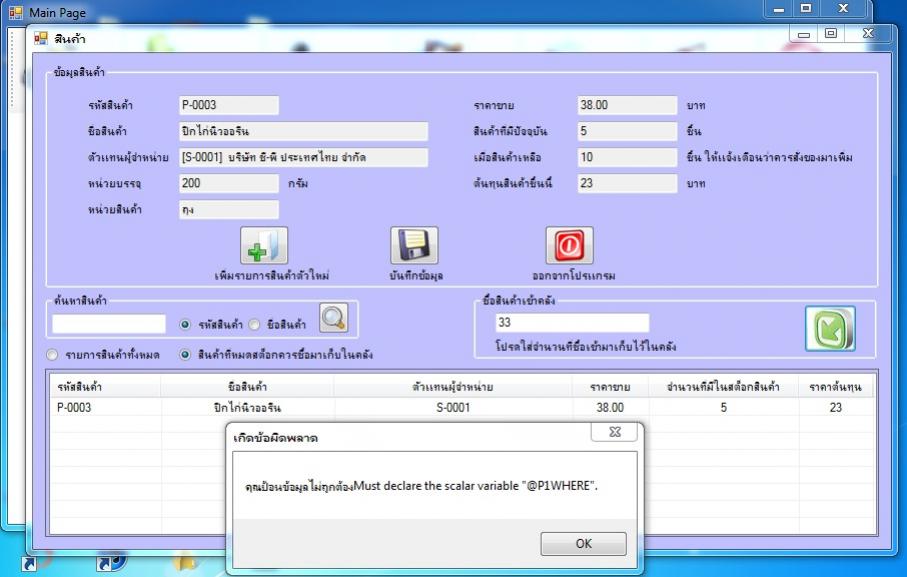
Task: Select the รหัสสินค้า search radio button
Action: pos(185,325)
